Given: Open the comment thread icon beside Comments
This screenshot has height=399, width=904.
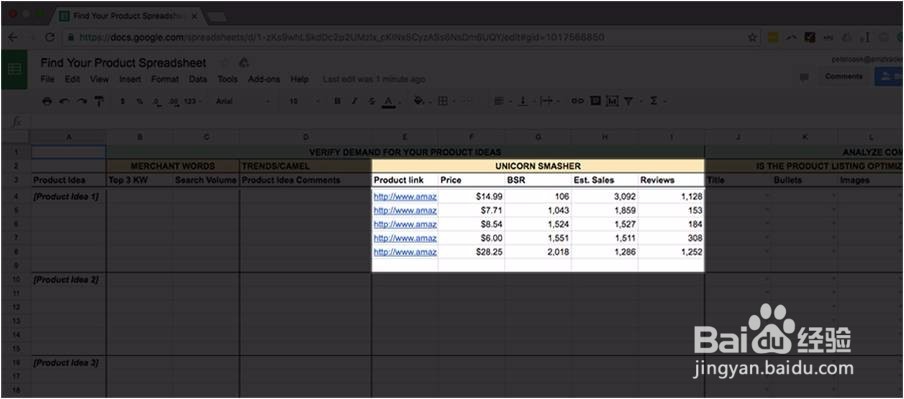Looking at the screenshot, I should coord(804,77).
